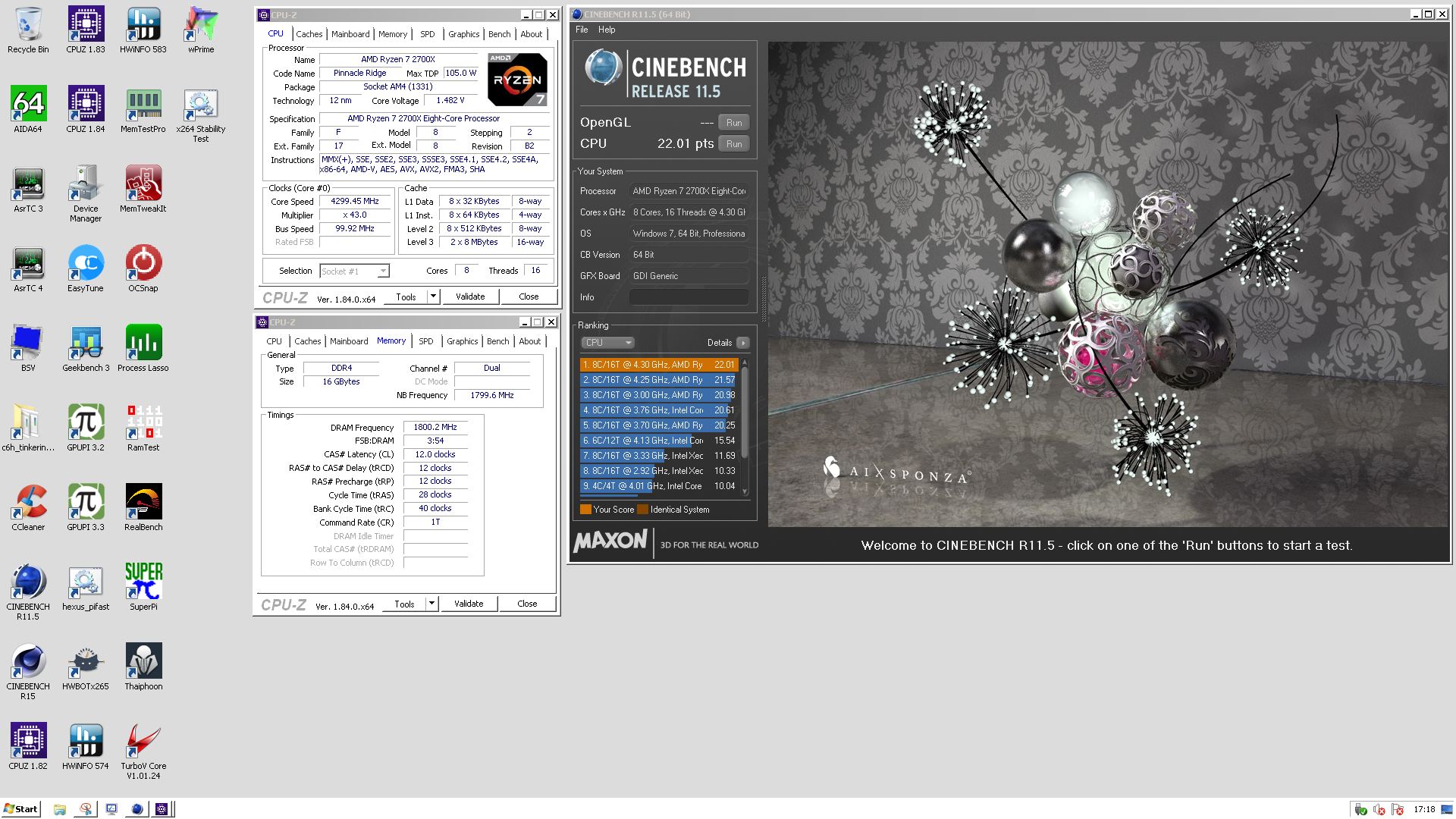Launch the SuperPi icon
Viewport: 1456px width, 819px height.
point(143,588)
